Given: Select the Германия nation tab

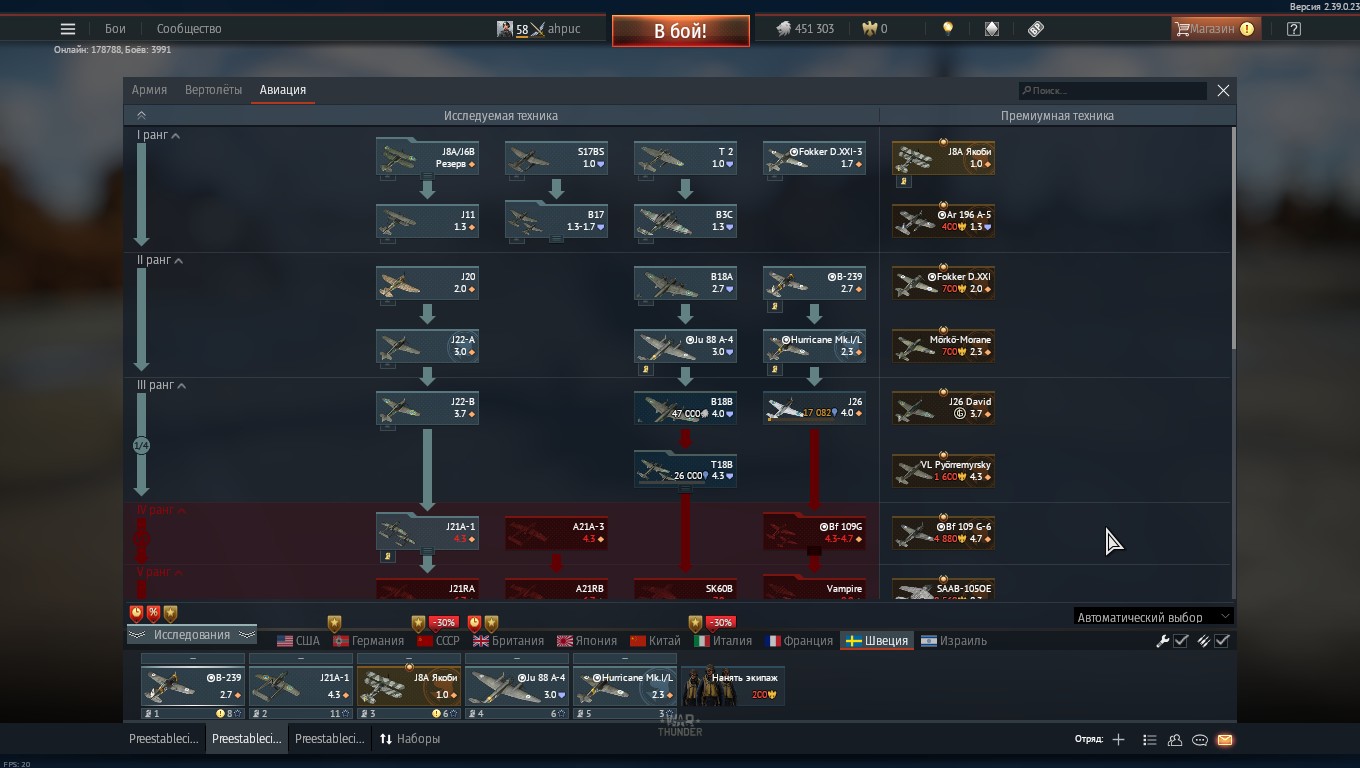Looking at the screenshot, I should coord(368,641).
